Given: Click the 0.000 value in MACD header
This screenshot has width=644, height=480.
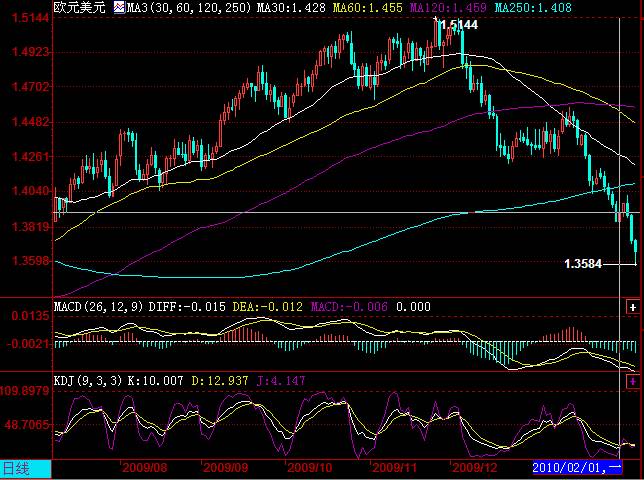Looking at the screenshot, I should coord(413,307).
